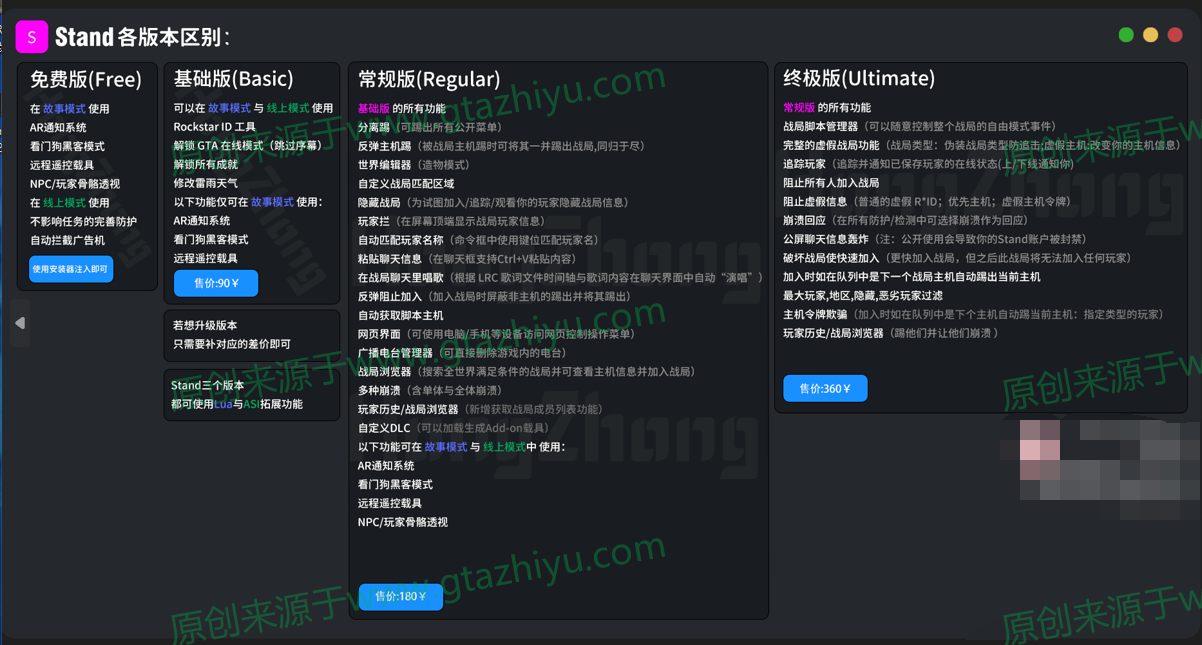Choose the 售价:360¥ Ultimate price button
The width and height of the screenshot is (1202, 645).
[825, 388]
